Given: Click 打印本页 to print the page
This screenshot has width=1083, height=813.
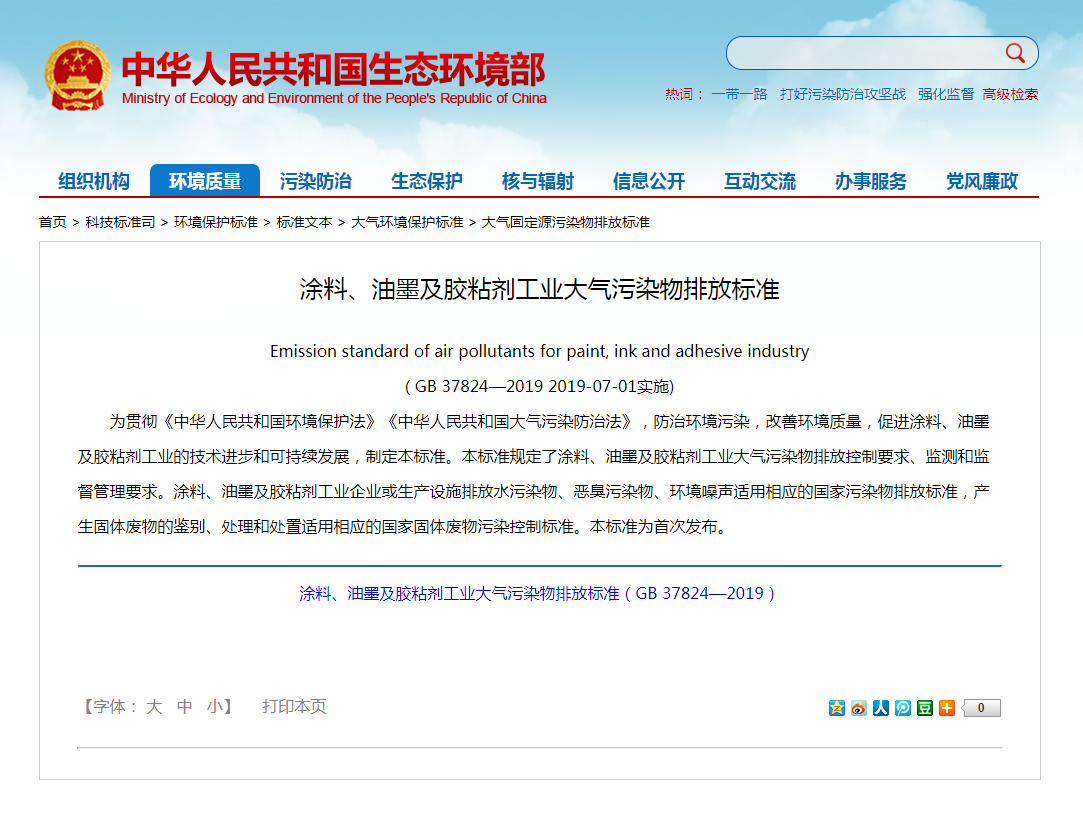Looking at the screenshot, I should pos(292,707).
